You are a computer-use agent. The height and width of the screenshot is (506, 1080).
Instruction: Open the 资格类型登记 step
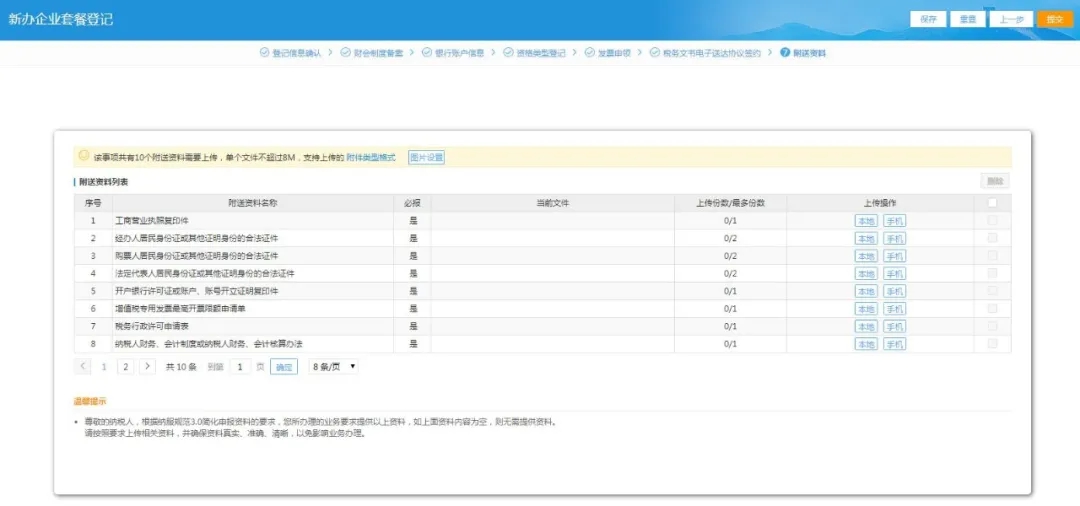[x=534, y=53]
